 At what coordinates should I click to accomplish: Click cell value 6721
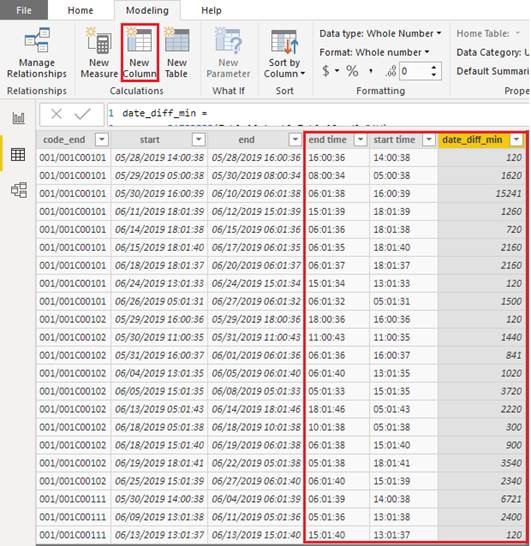(x=511, y=499)
